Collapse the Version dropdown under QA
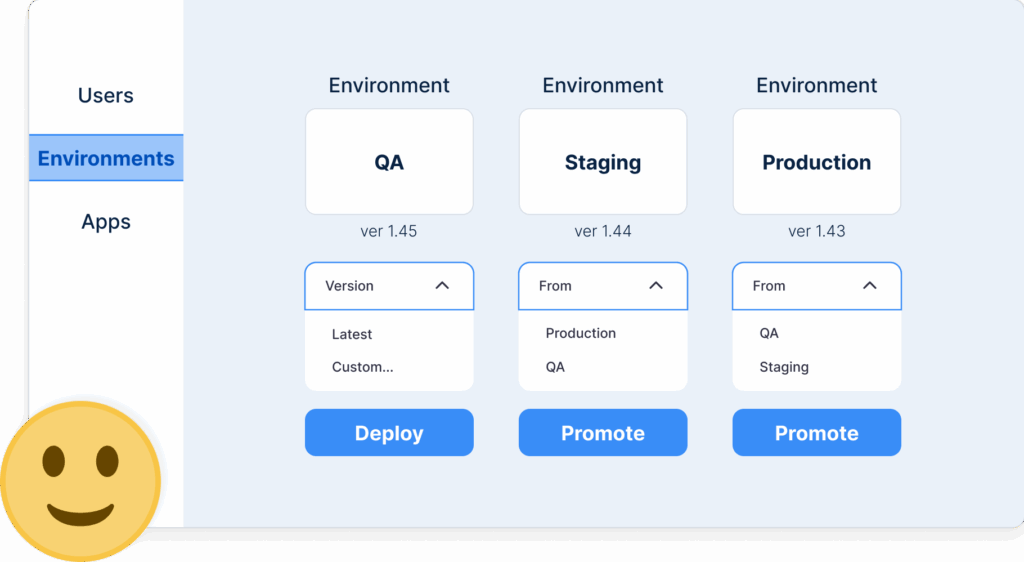 389,286
